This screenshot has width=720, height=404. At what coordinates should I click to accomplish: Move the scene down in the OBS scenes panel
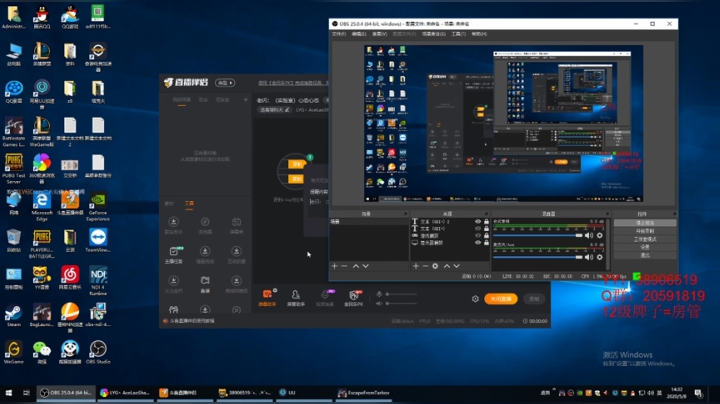pyautogui.click(x=366, y=266)
